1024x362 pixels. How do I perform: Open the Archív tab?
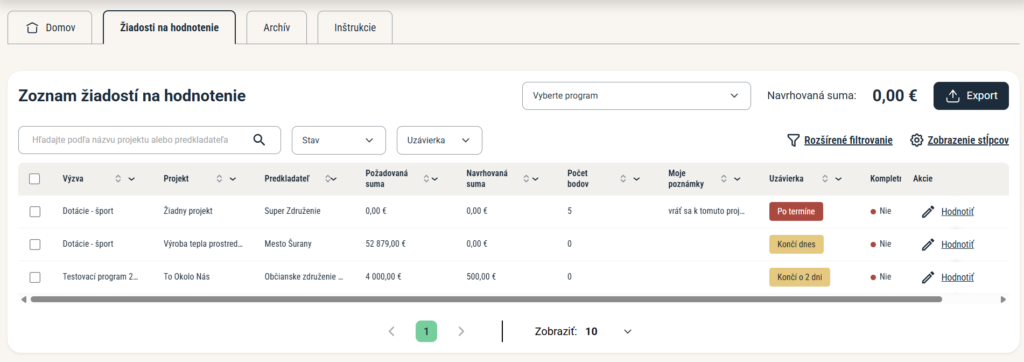(x=276, y=28)
